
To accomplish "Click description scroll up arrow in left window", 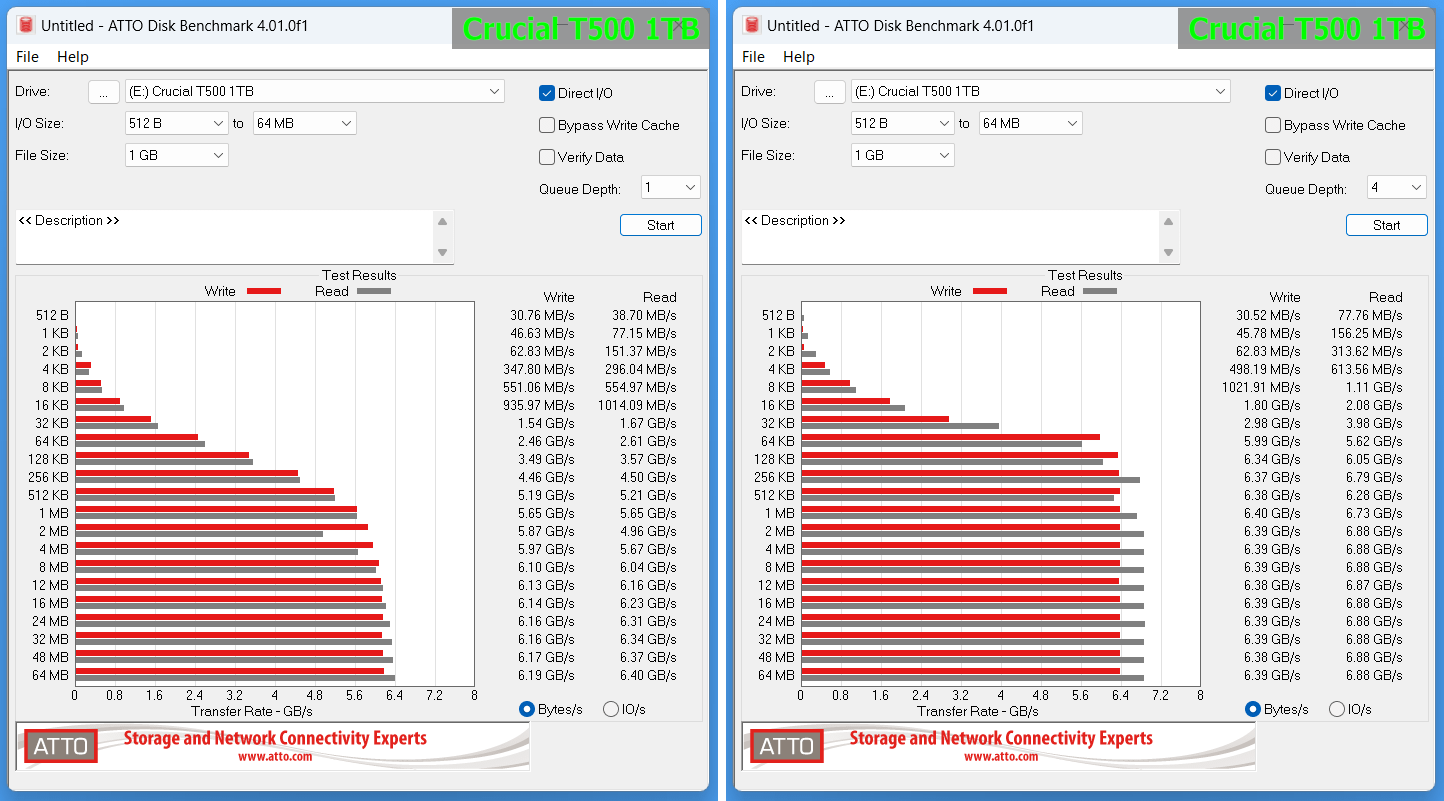I will click(x=443, y=221).
